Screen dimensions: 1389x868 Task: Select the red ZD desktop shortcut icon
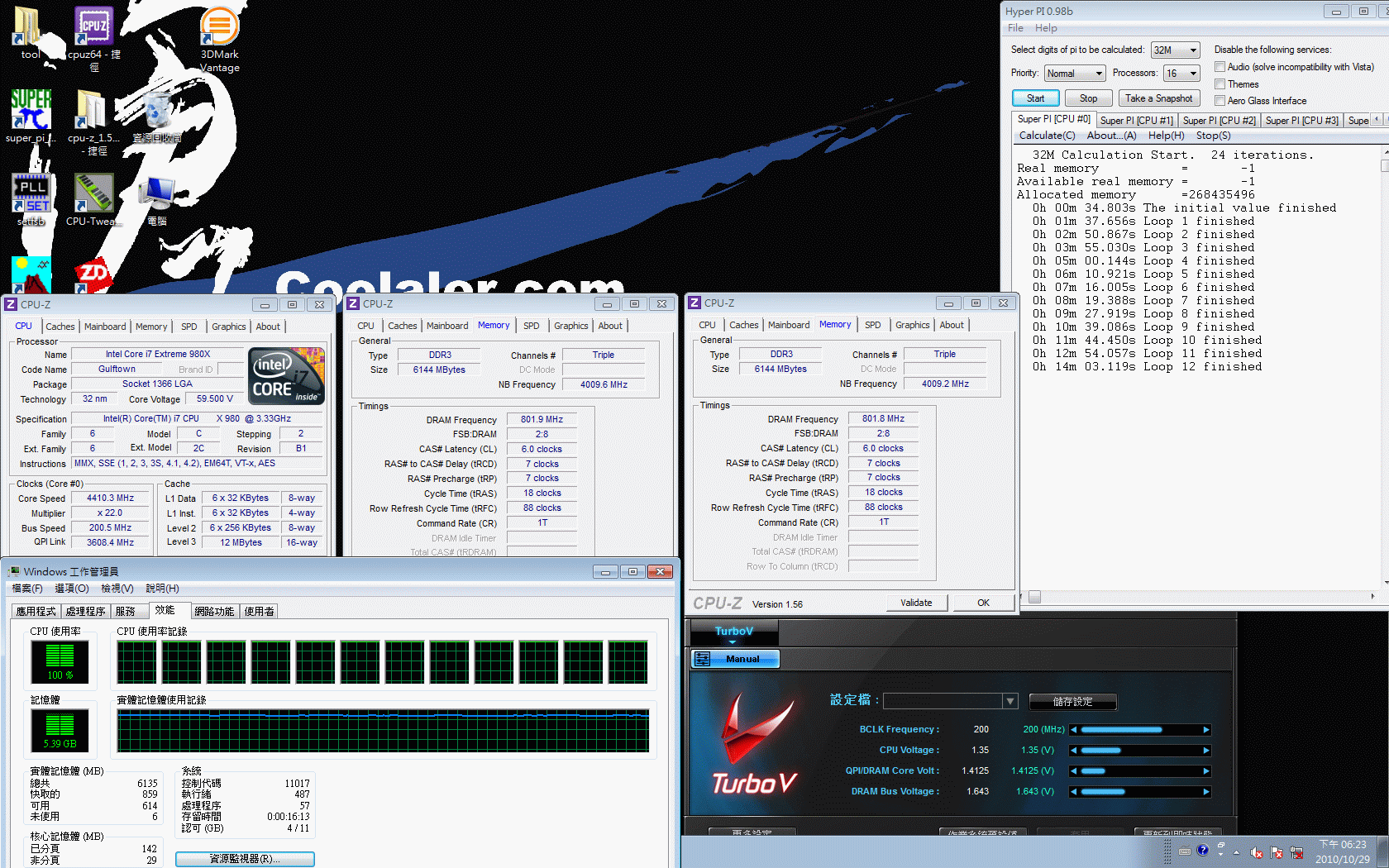coord(93,275)
